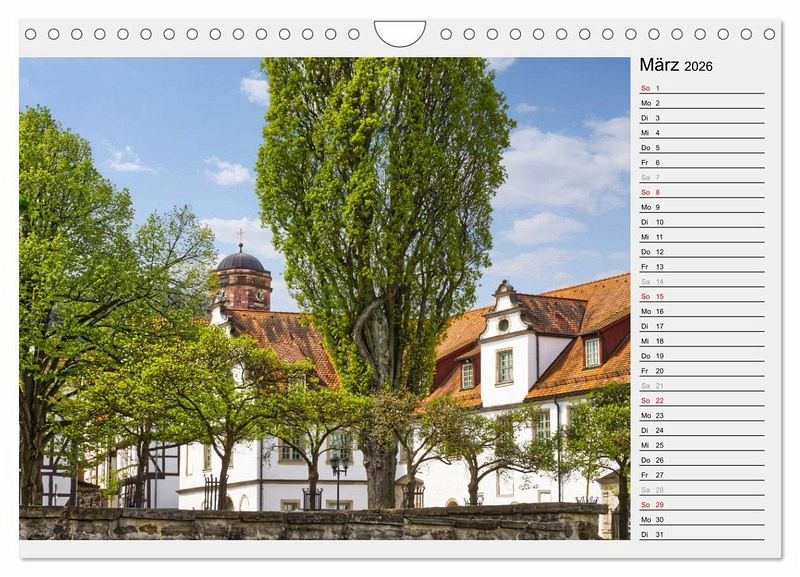Select Sunday 8 in the date list

tap(701, 192)
